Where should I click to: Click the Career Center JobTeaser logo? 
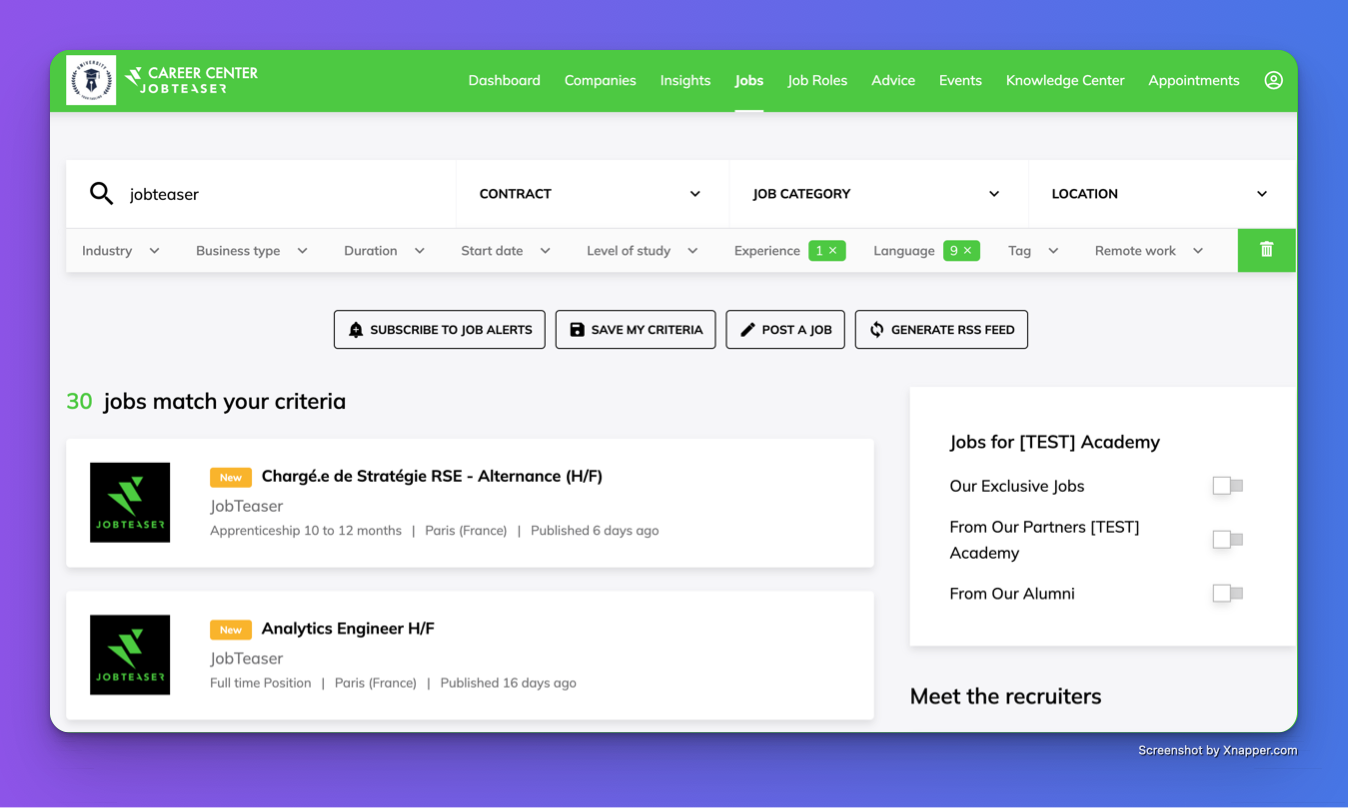pos(191,80)
